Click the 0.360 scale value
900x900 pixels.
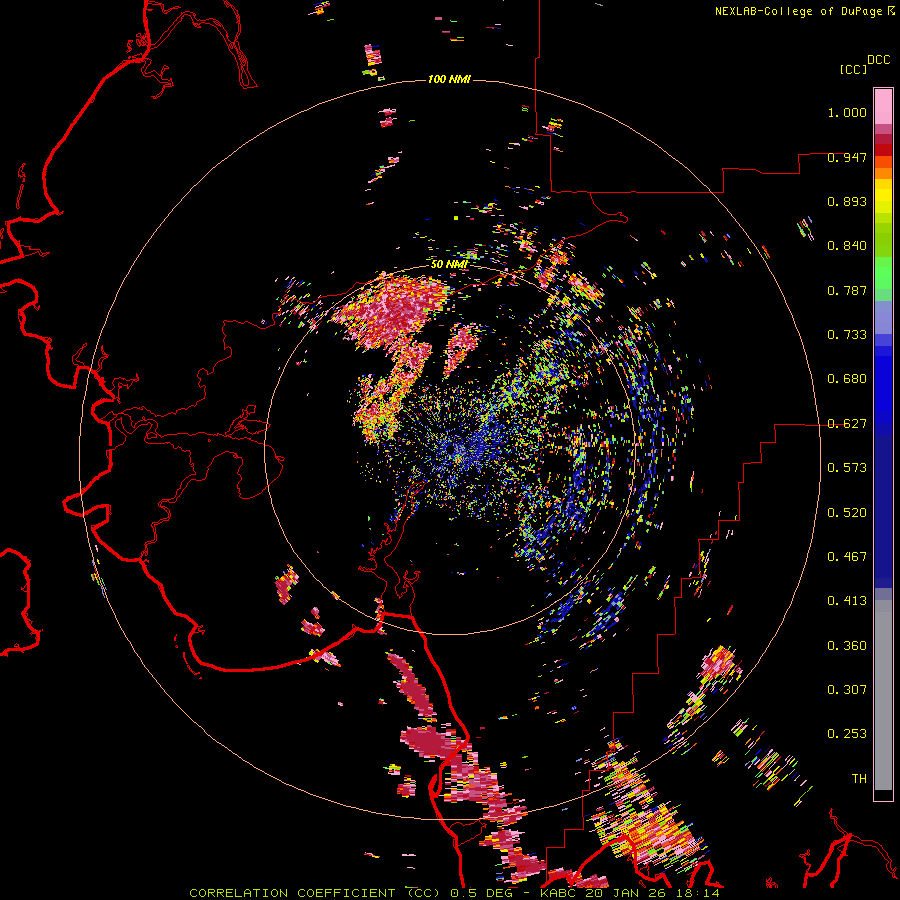pyautogui.click(x=847, y=646)
